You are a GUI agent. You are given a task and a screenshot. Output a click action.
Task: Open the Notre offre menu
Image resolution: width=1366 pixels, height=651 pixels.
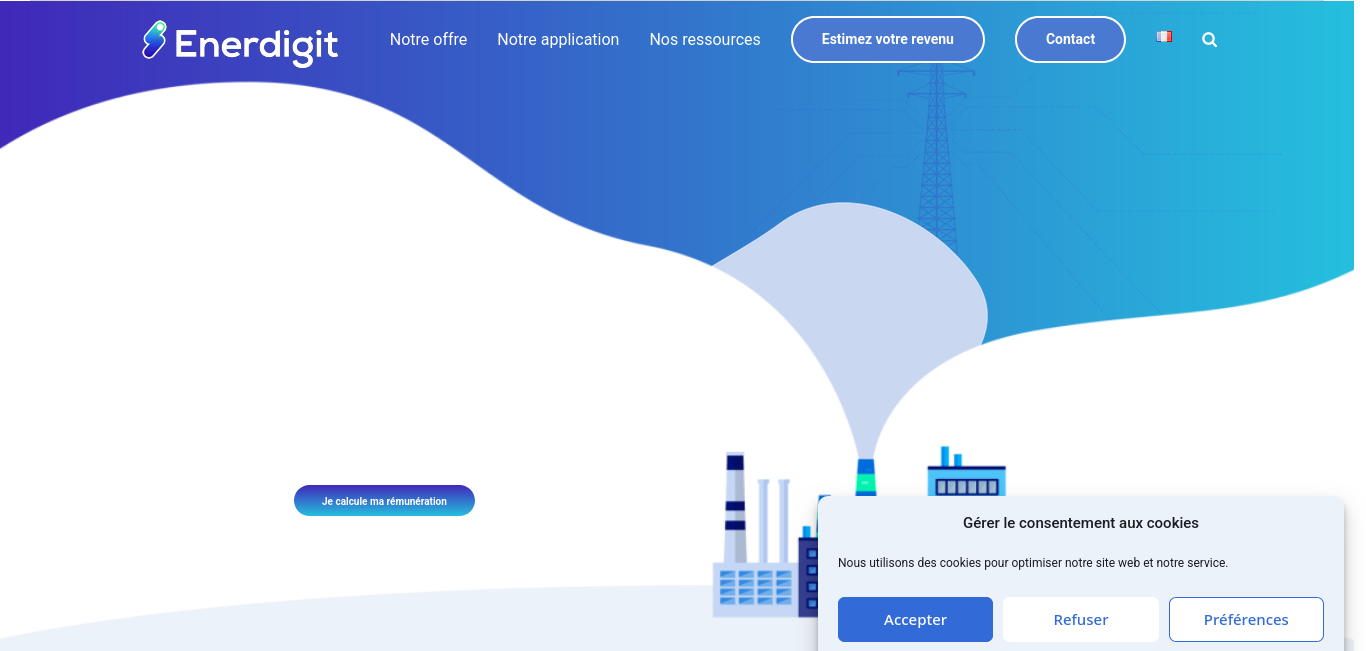428,40
